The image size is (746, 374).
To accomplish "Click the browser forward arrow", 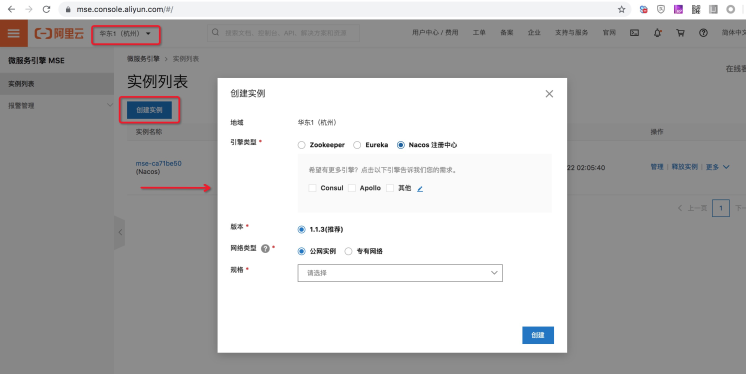I will pyautogui.click(x=29, y=9).
